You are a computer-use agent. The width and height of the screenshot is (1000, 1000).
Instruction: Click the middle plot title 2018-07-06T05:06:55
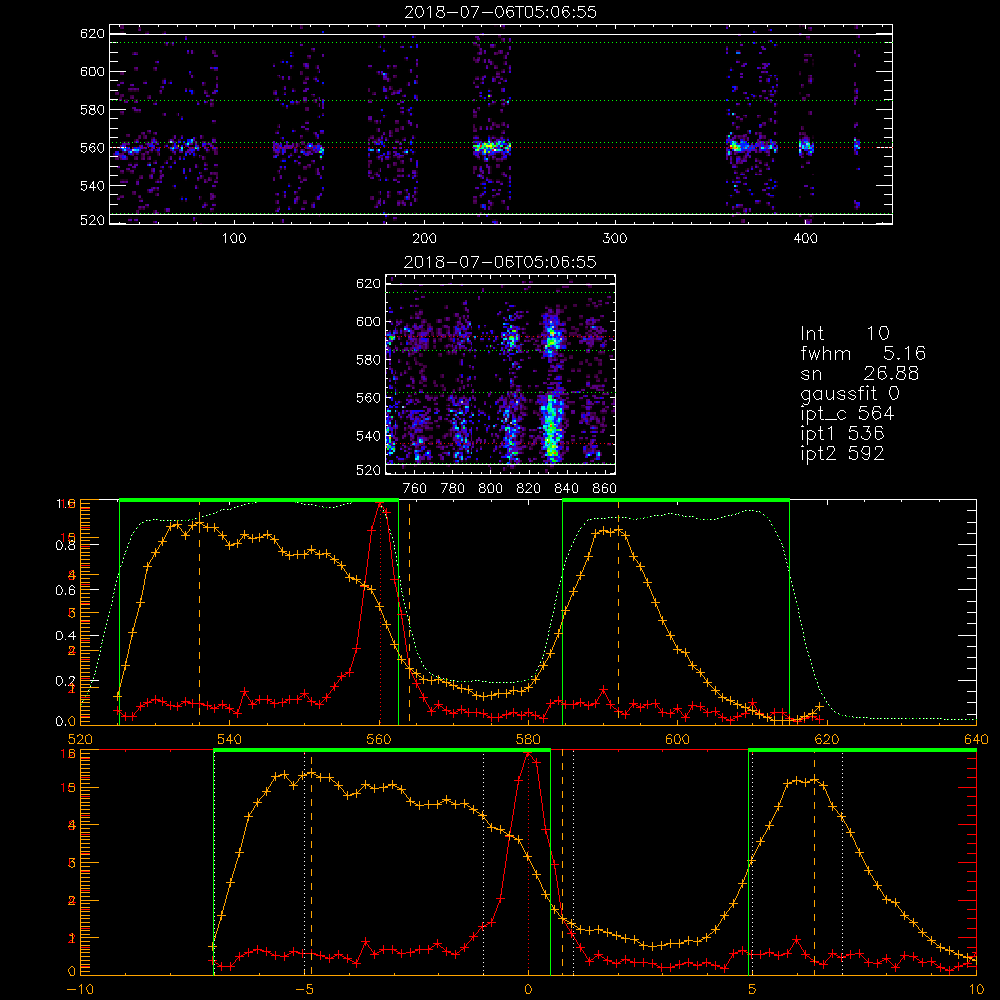coord(500,262)
